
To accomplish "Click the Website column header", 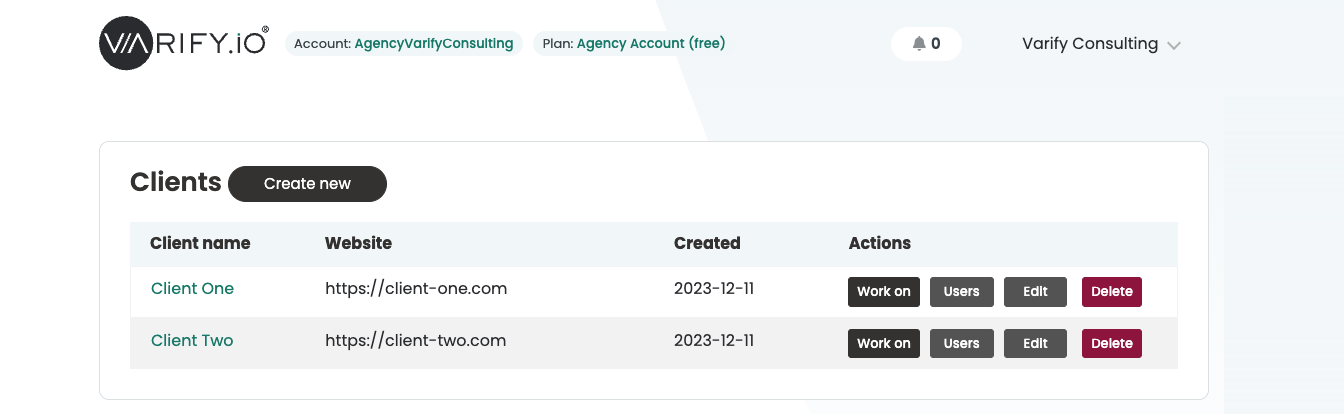I will click(x=358, y=243).
